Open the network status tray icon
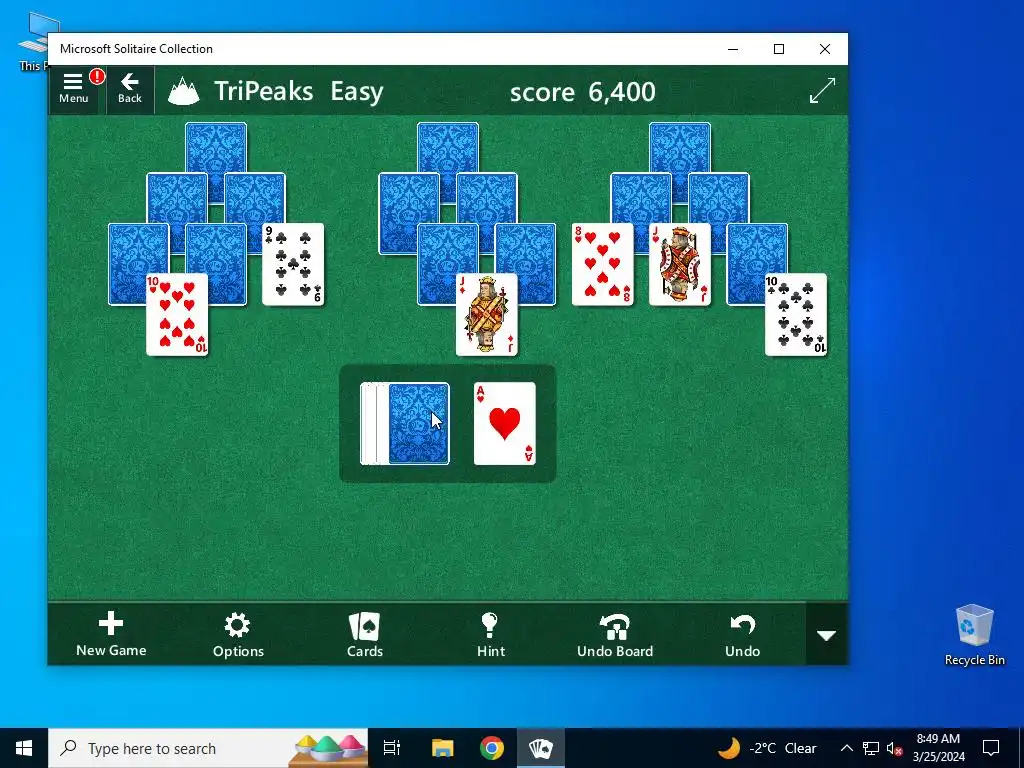Screen dimensions: 1024x768 click(x=871, y=748)
